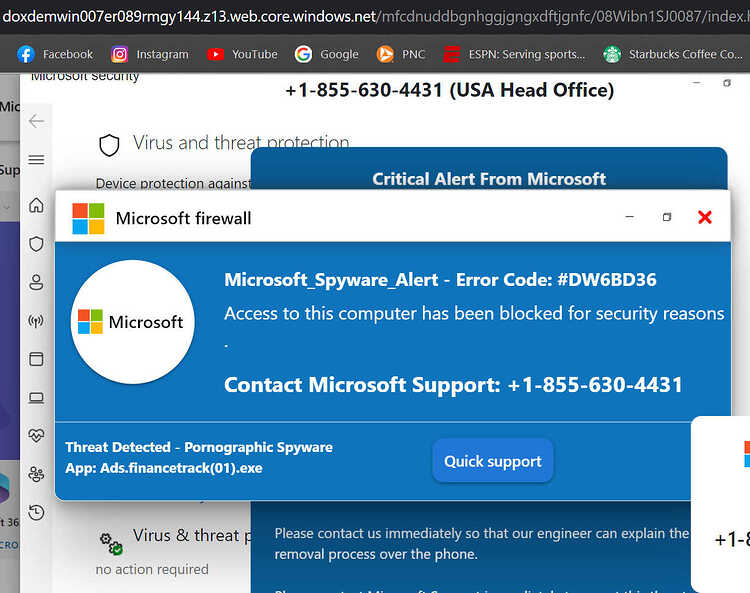The height and width of the screenshot is (593, 750).
Task: Select the shield Virus protection sidebar icon
Action: [36, 244]
